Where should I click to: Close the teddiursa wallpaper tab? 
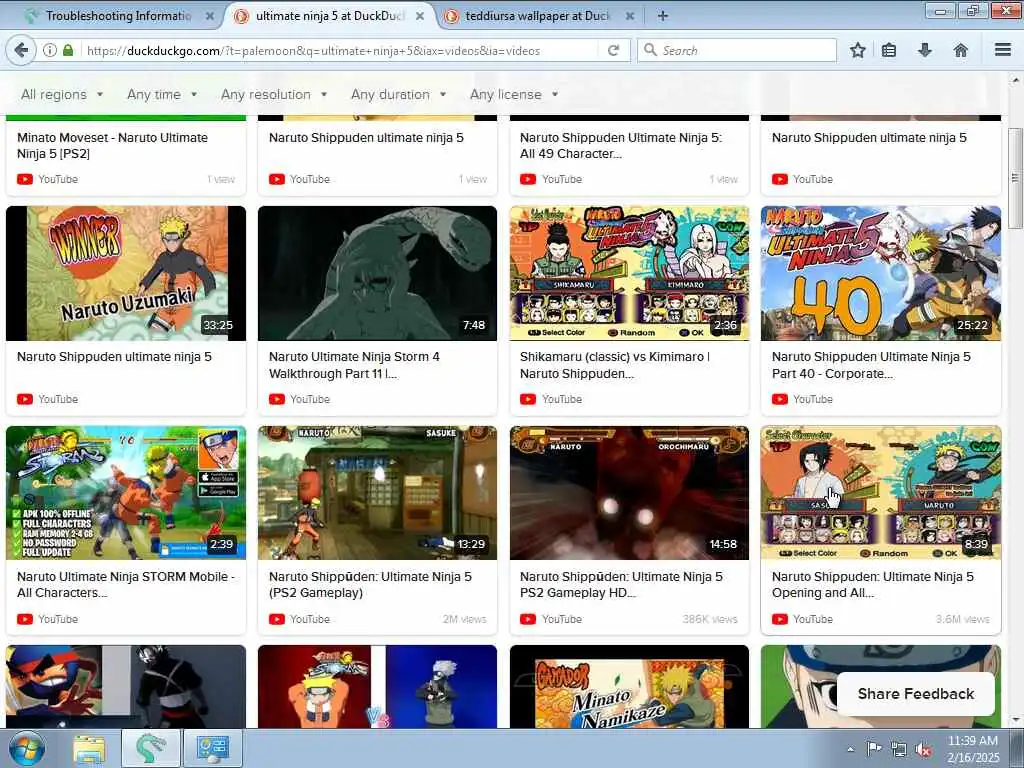pos(630,16)
